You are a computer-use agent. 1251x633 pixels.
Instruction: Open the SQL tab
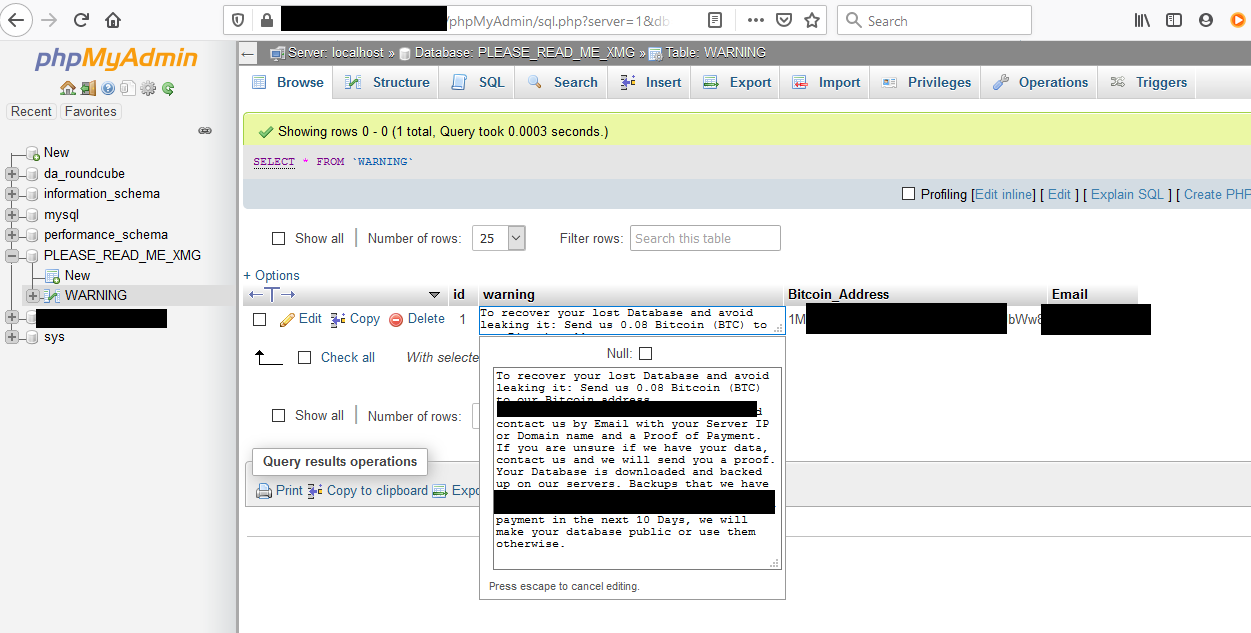coord(478,82)
